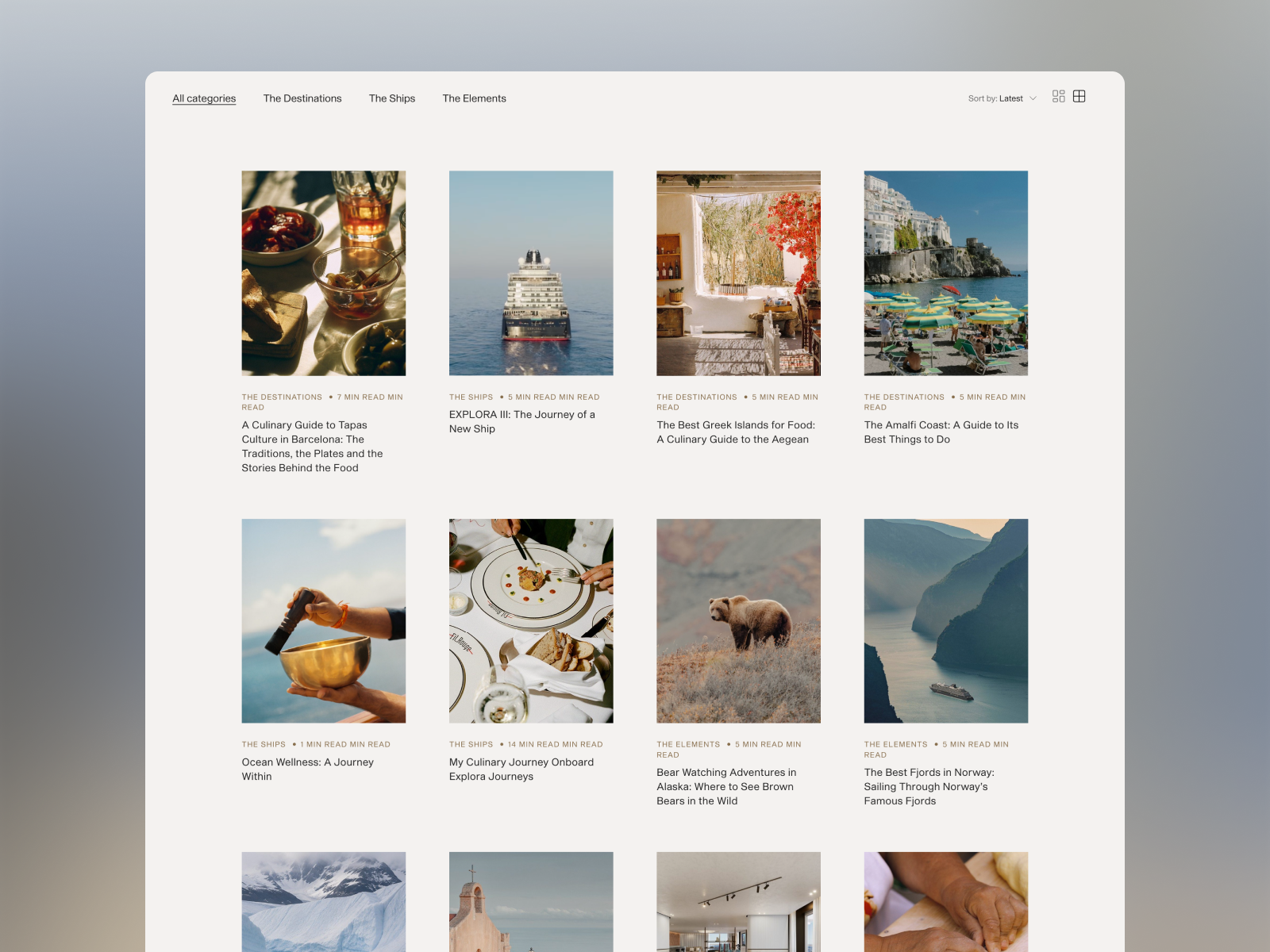Click 5 MIN READ on the Amalfi Coast card
Image resolution: width=1270 pixels, height=952 pixels.
pos(983,397)
